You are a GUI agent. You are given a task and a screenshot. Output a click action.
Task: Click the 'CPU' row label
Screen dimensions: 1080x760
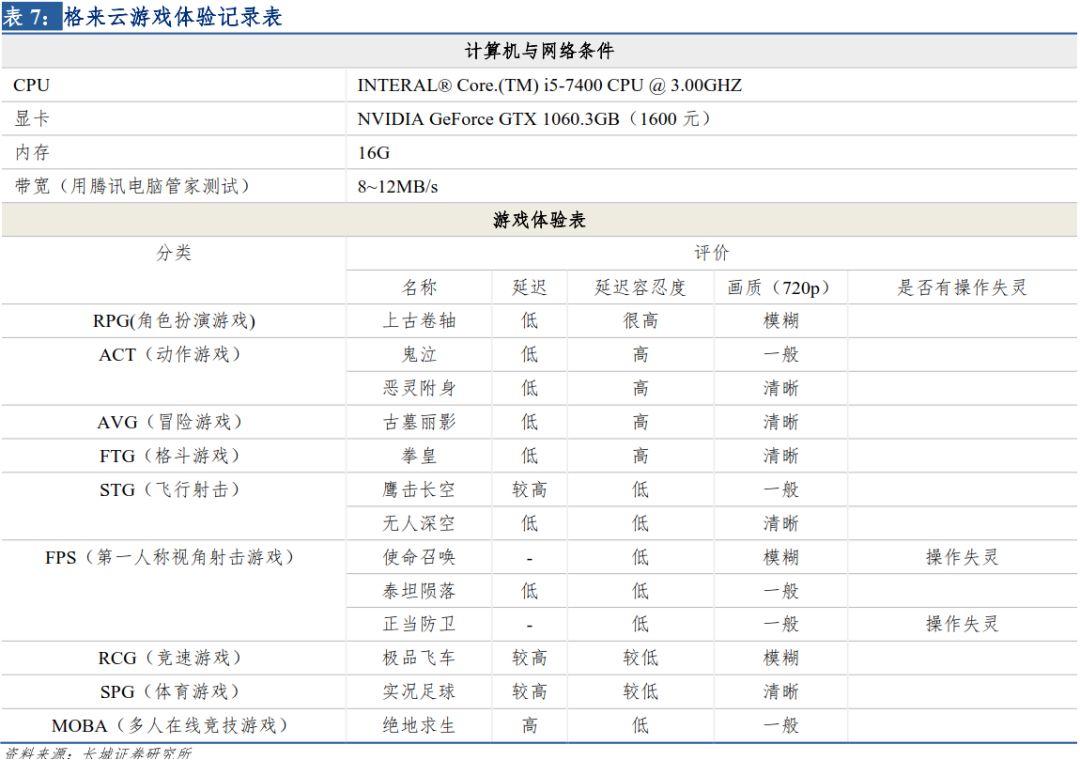pos(31,85)
